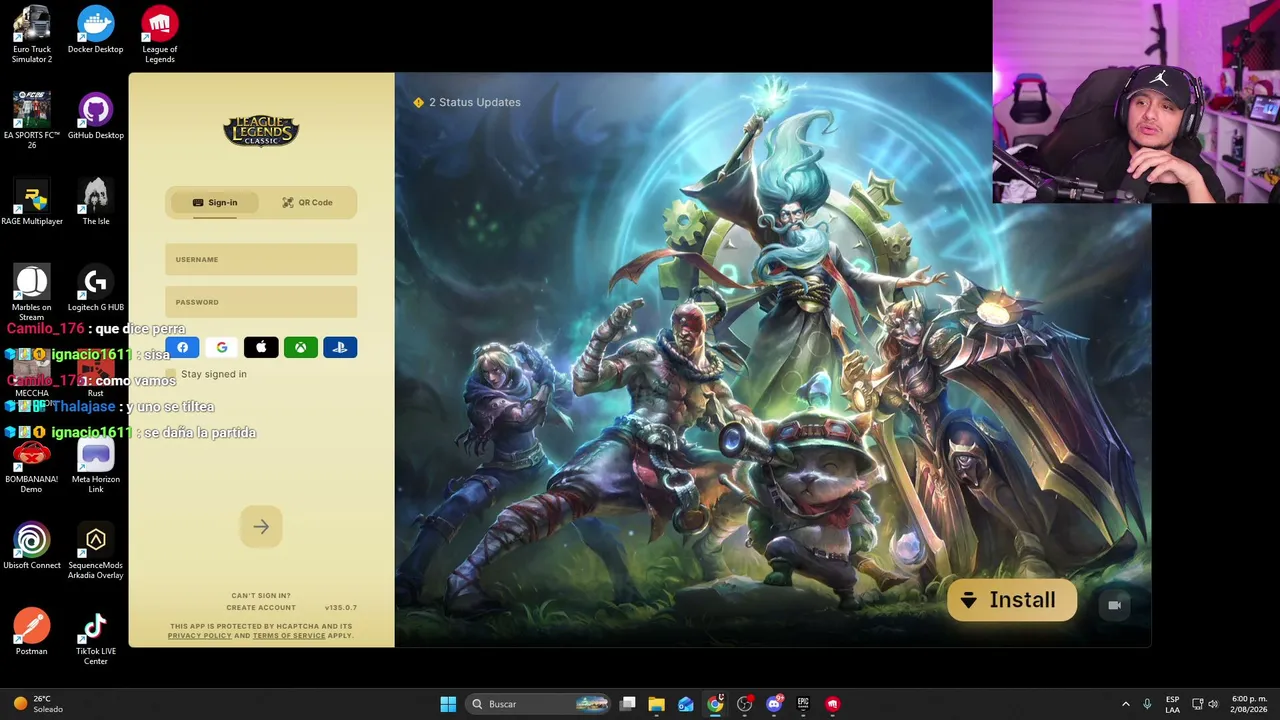Open File Explorer from the taskbar
1280x720 pixels.
[656, 704]
